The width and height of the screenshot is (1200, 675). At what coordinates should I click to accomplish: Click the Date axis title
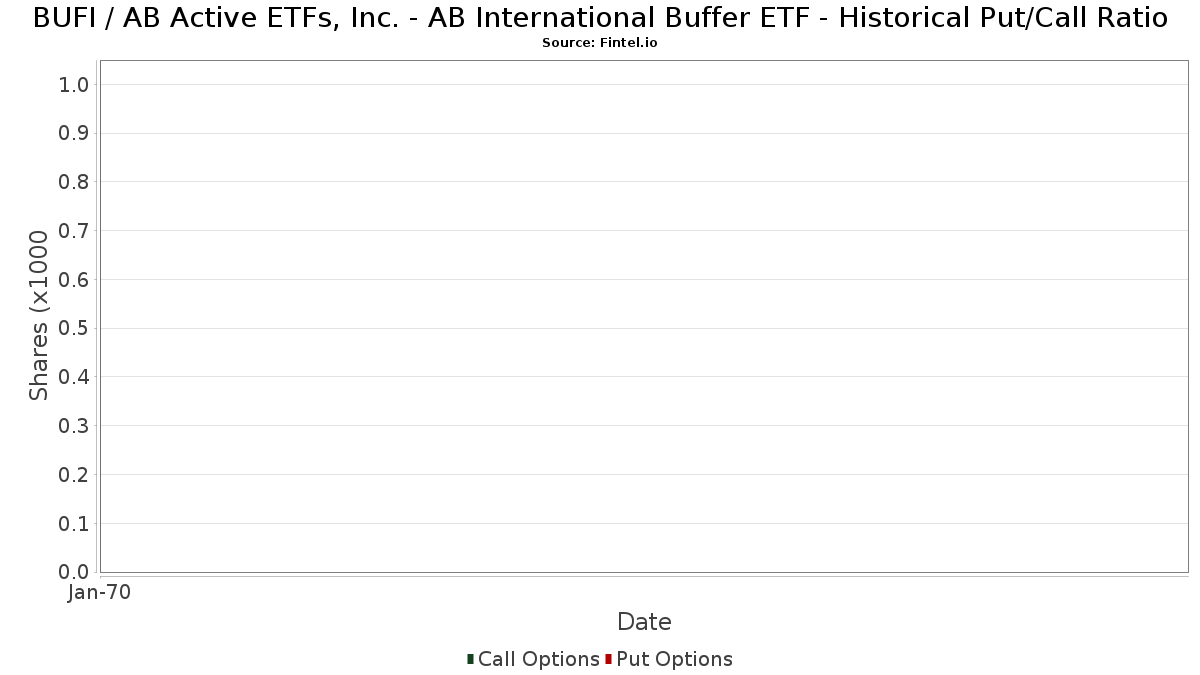coord(644,622)
